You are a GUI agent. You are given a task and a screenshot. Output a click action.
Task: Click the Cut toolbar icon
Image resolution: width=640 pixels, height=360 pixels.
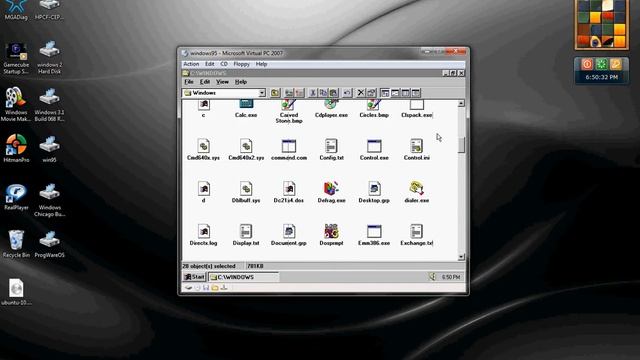(x=313, y=93)
